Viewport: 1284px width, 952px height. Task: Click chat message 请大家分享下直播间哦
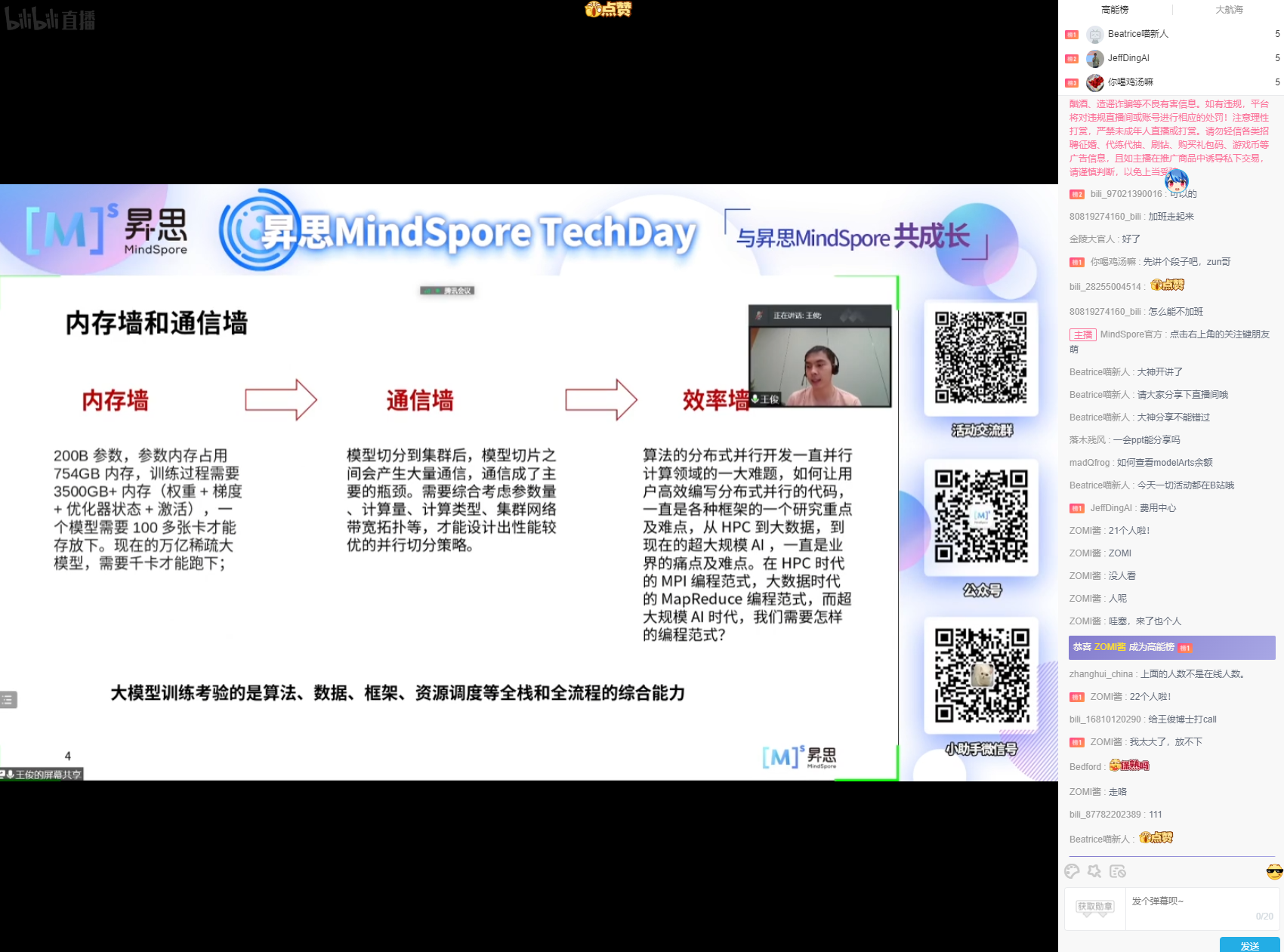point(1183,395)
